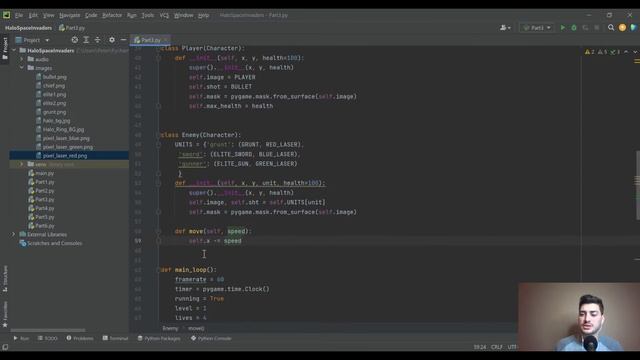
Task: Collapse all icon in Project panel
Action: point(98,40)
